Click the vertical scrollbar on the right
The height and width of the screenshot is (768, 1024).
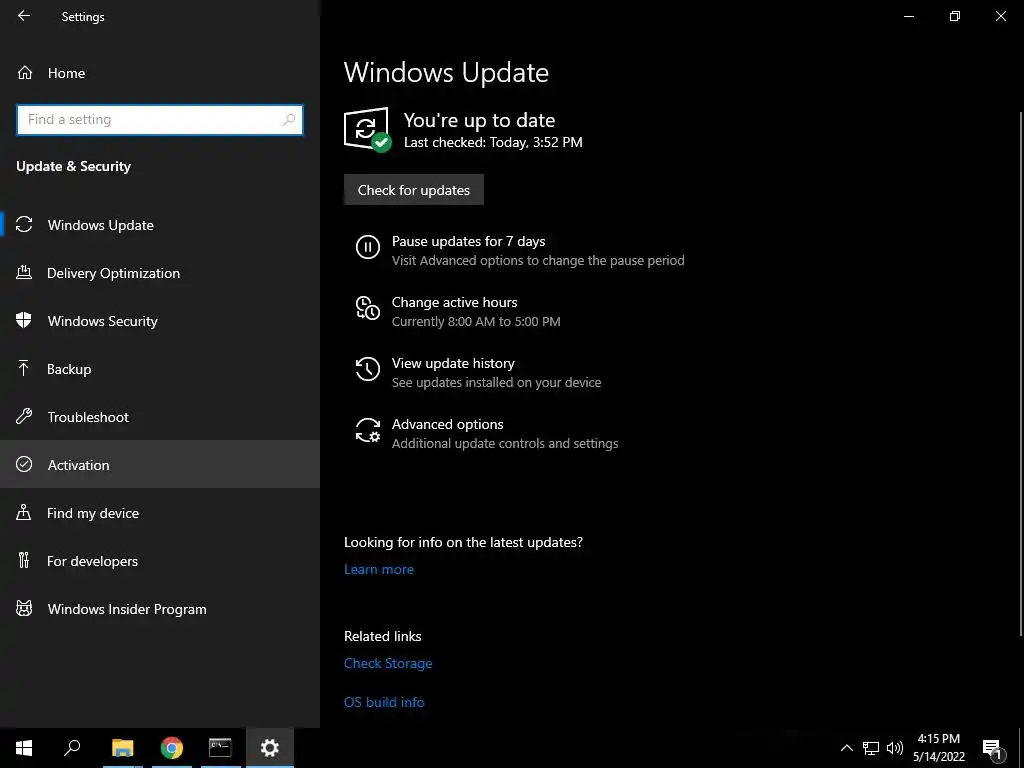1020,372
